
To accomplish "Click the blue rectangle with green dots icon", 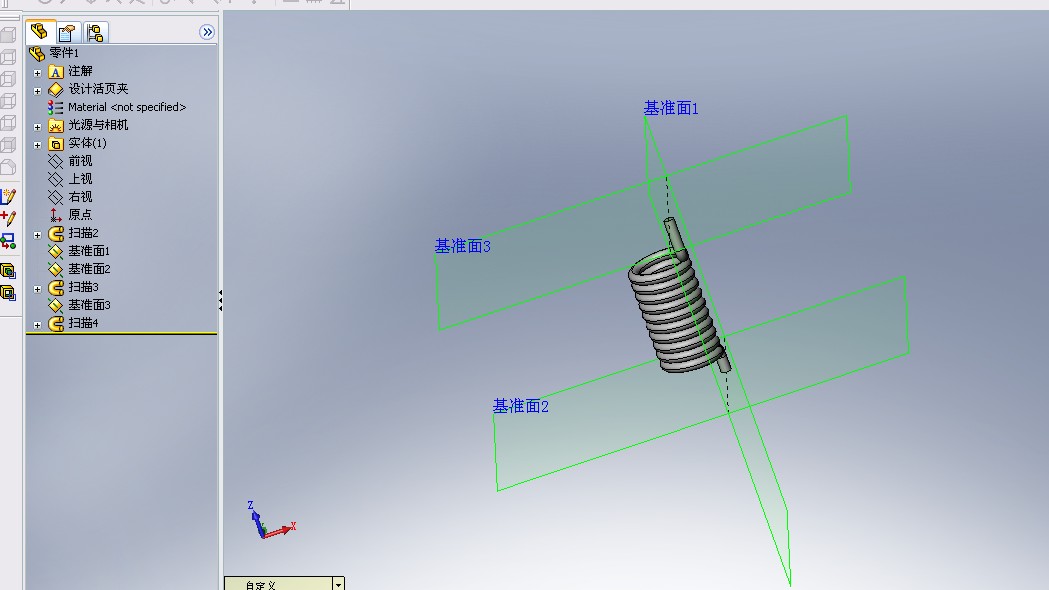I will (9, 241).
